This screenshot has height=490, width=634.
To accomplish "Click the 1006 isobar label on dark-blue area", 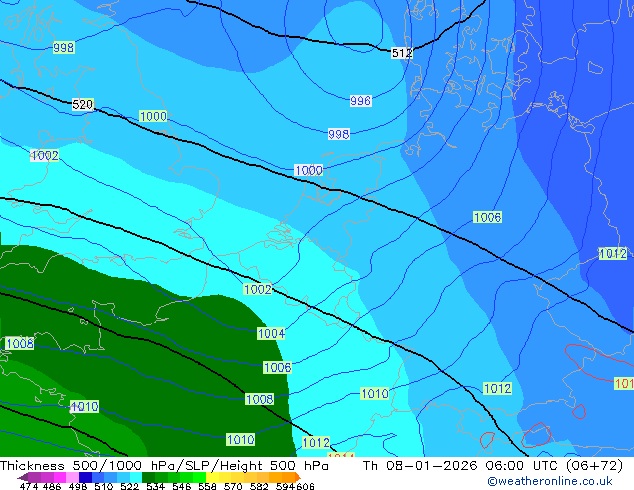I will pos(487,217).
